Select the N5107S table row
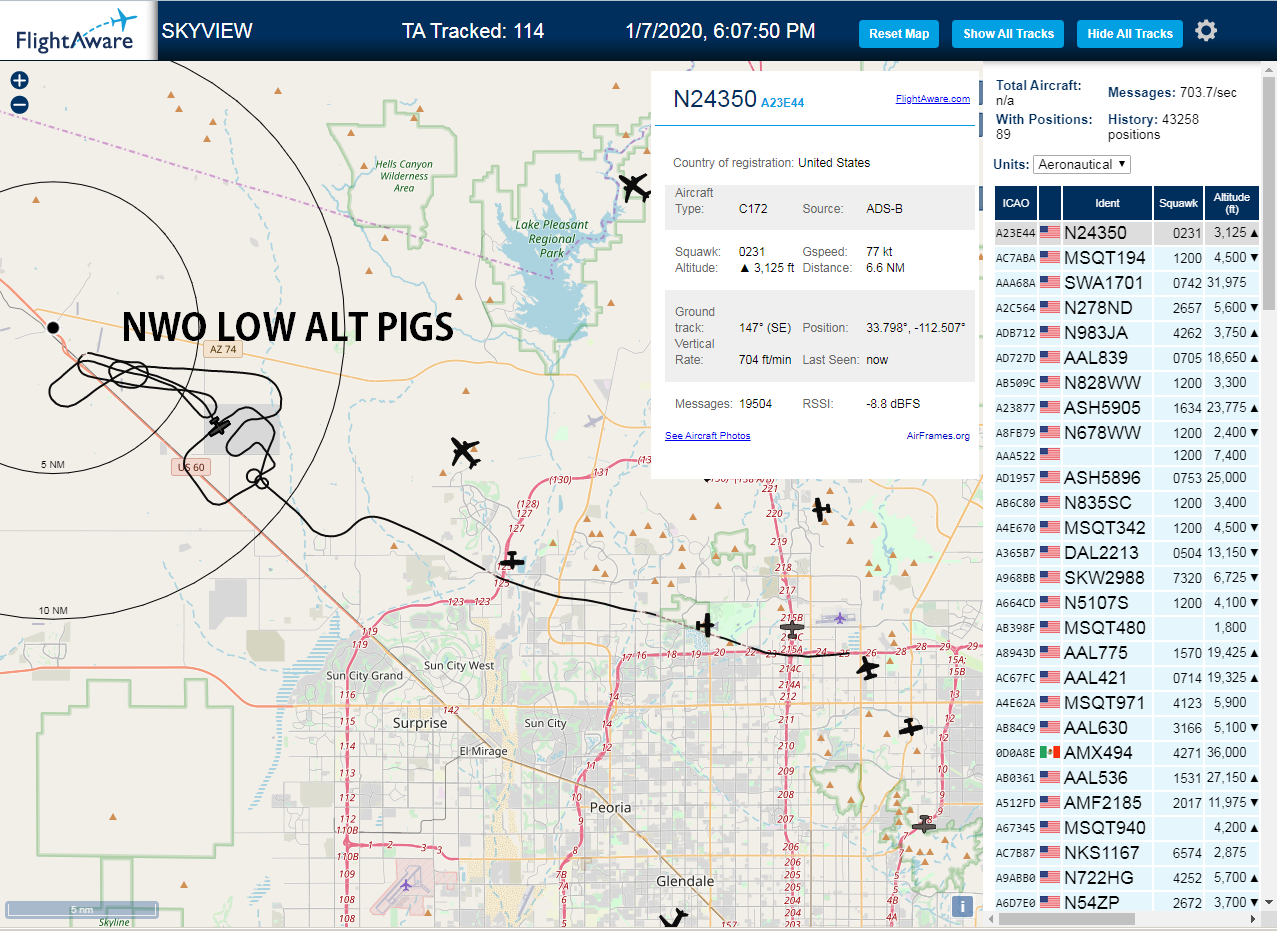 tap(1128, 602)
